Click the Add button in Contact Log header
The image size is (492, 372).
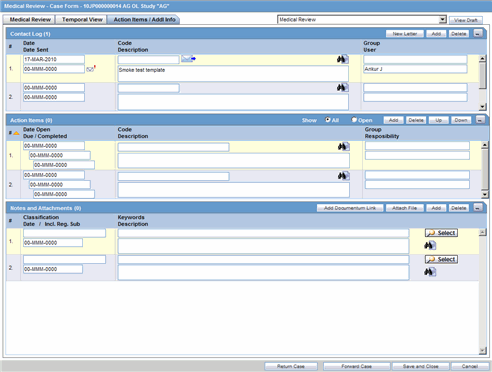pyautogui.click(x=436, y=34)
